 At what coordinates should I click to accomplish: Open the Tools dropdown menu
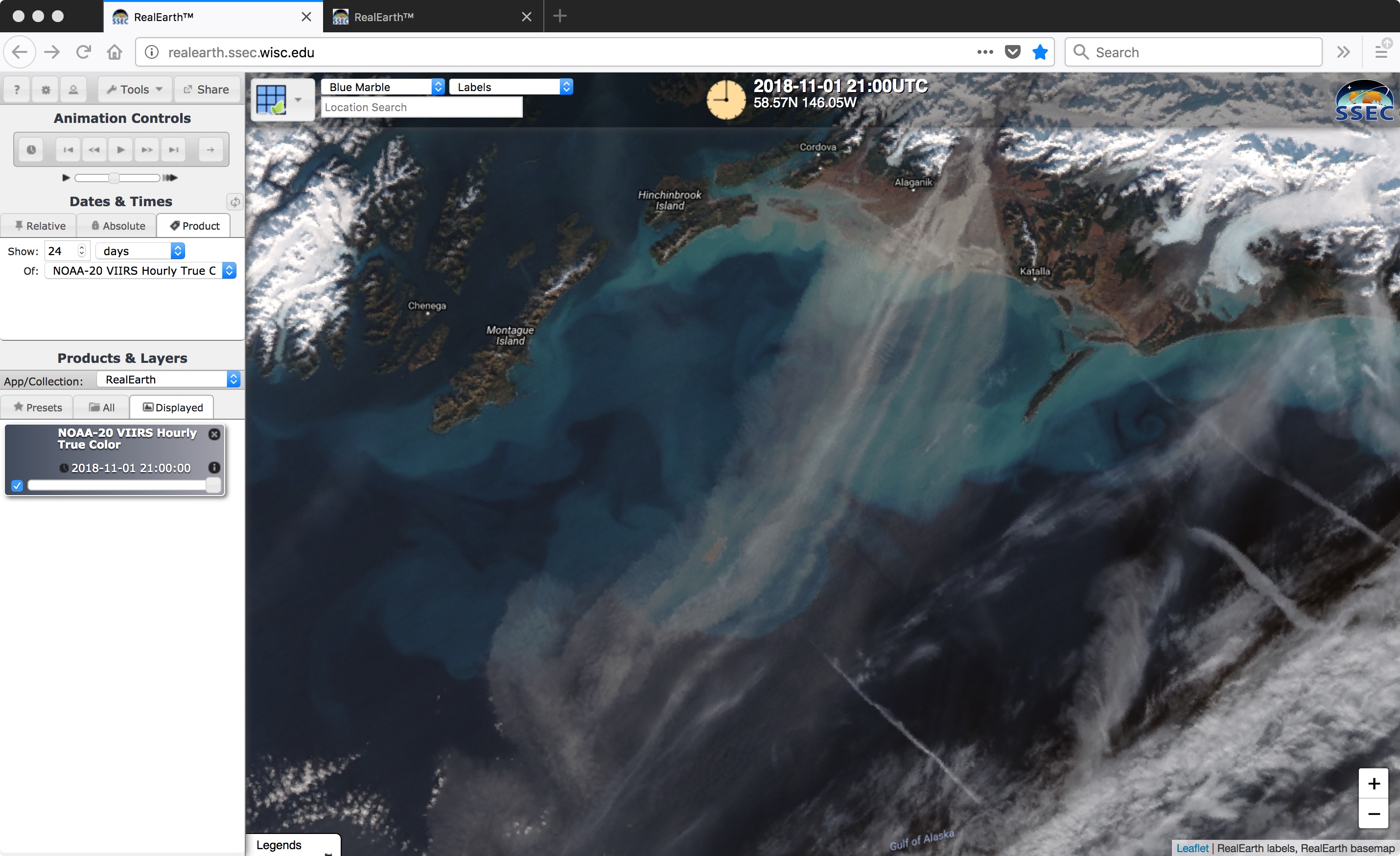click(135, 89)
